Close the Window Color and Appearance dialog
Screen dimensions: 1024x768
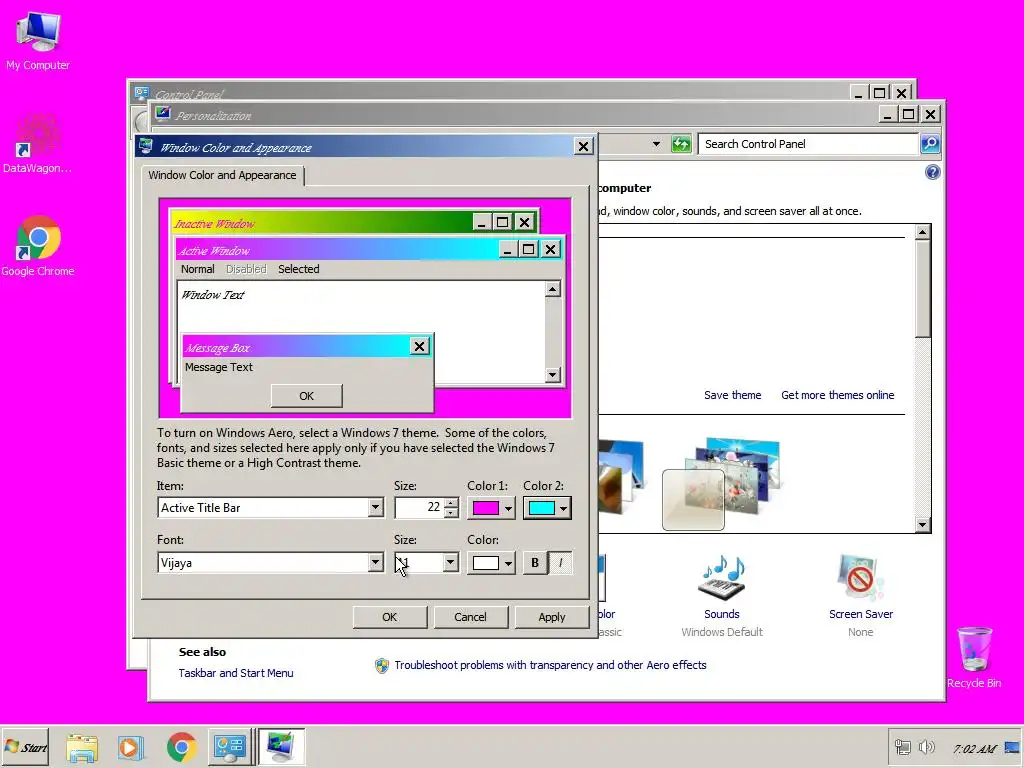click(583, 146)
